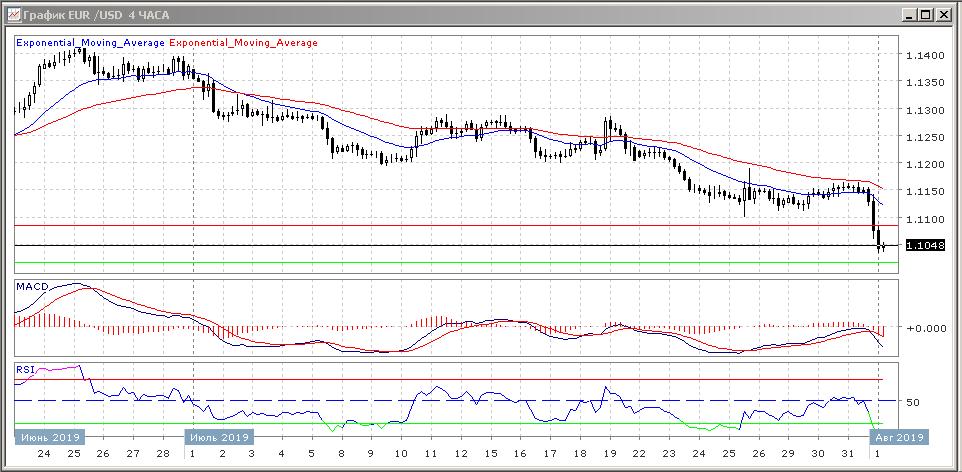Select the RSI indicator label
This screenshot has width=962, height=472.
26,370
